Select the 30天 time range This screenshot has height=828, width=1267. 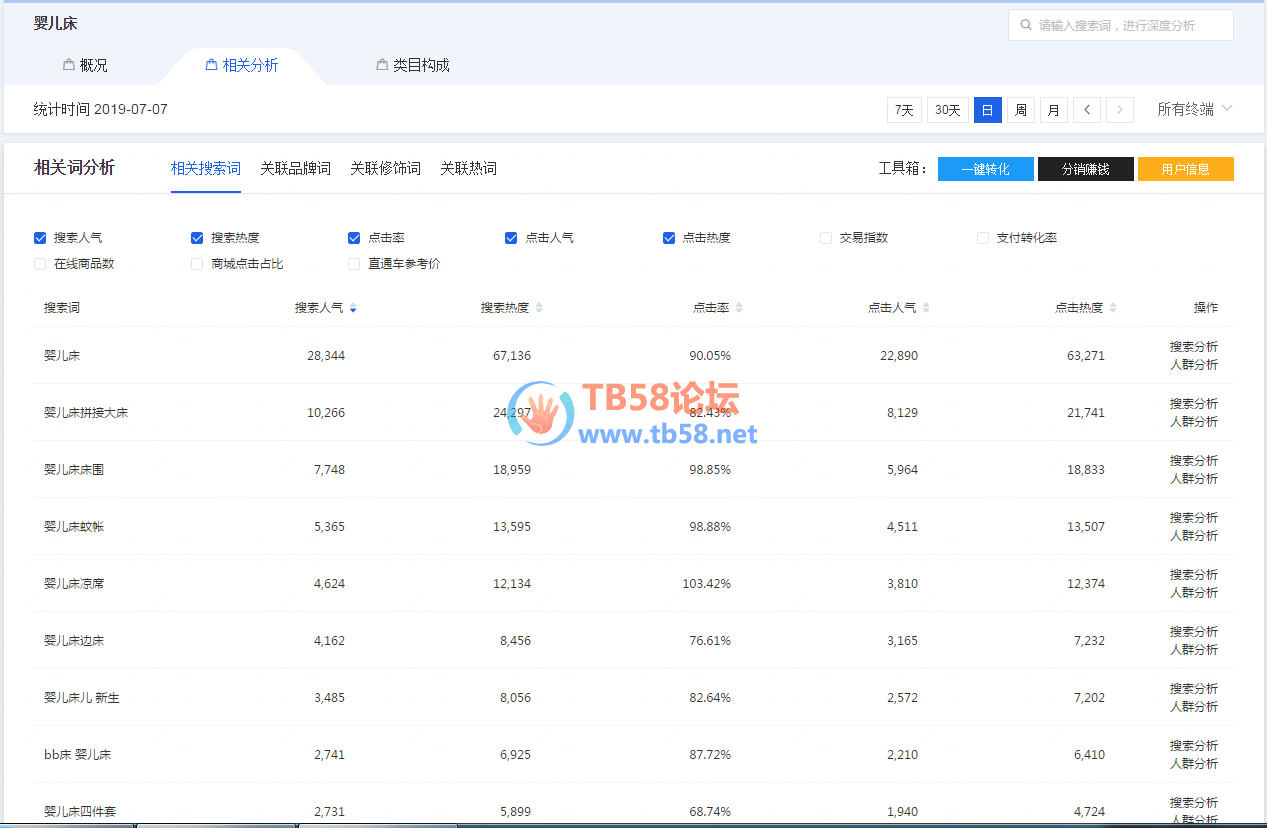point(947,110)
